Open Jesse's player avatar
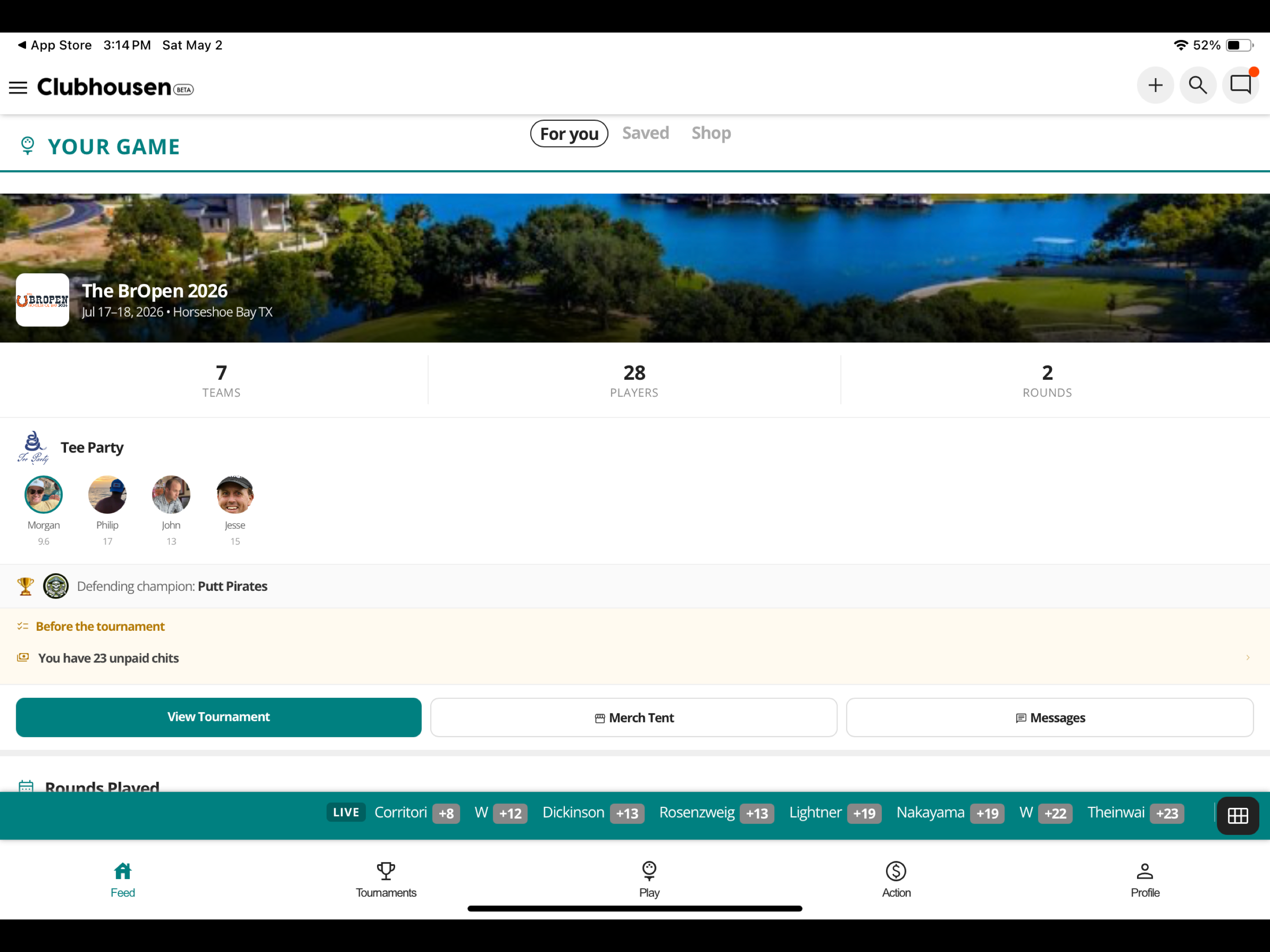 pos(234,495)
